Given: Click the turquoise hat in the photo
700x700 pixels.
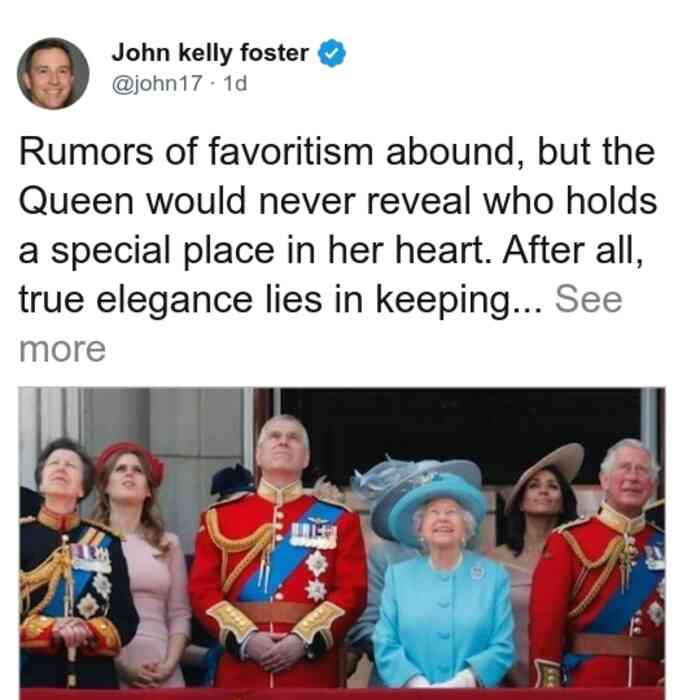Looking at the screenshot, I should point(437,505).
